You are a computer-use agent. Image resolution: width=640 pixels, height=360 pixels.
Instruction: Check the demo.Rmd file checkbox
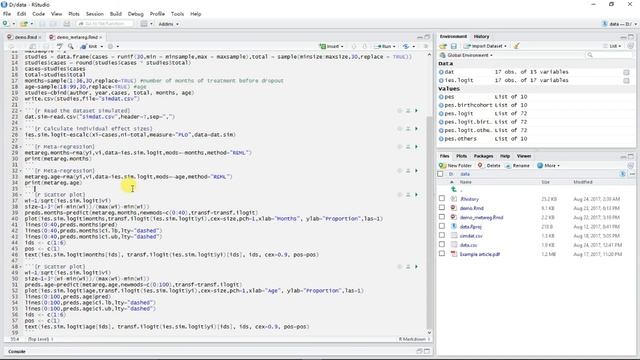tap(442, 208)
